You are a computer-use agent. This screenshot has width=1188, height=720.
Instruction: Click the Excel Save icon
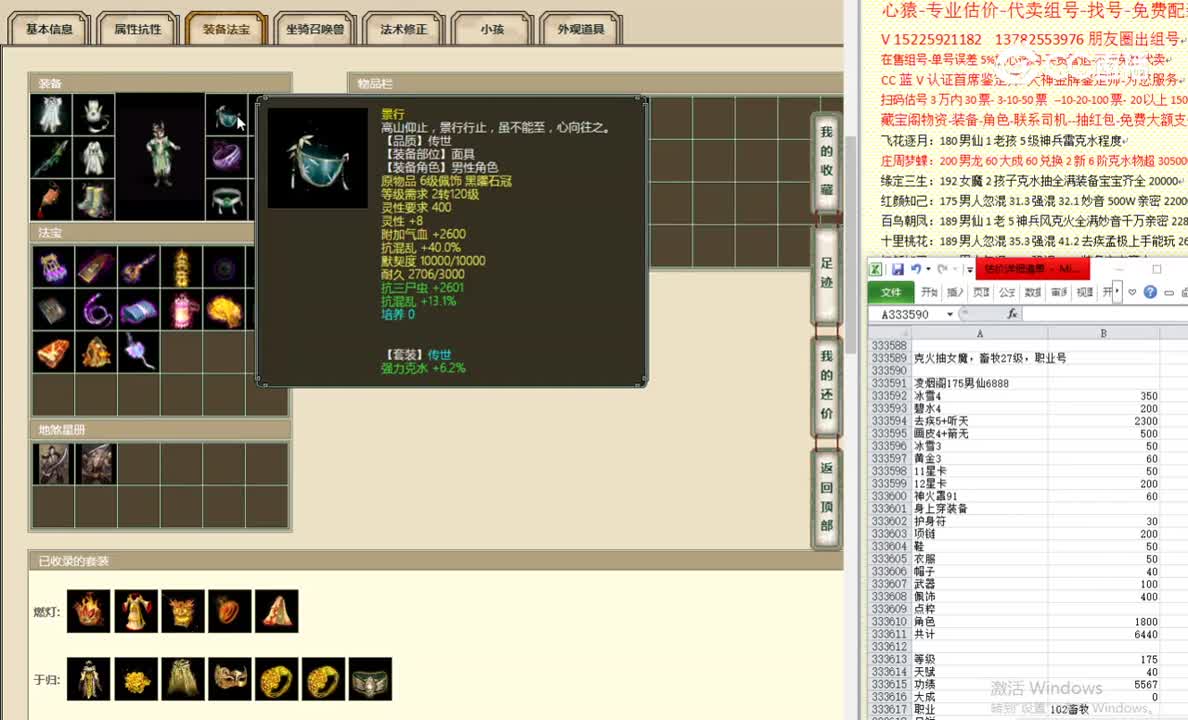click(898, 268)
